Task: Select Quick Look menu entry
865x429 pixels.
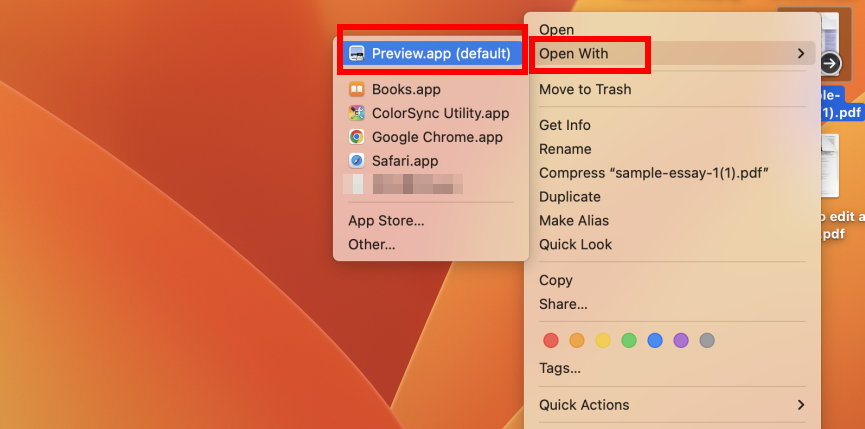Action: click(x=575, y=244)
